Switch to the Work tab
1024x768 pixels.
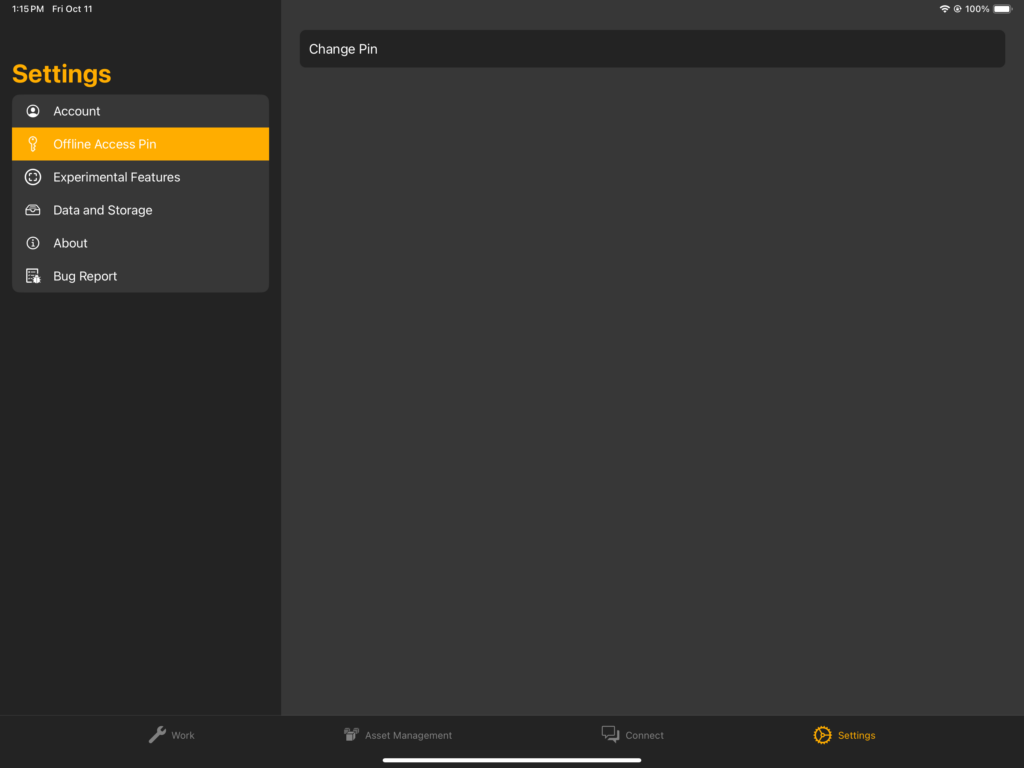click(x=172, y=734)
